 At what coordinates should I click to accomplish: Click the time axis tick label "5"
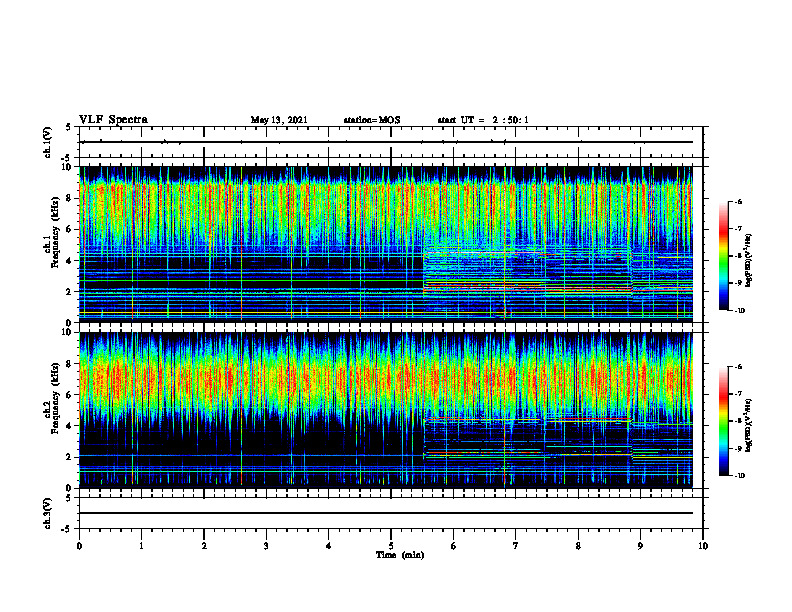[x=391, y=546]
